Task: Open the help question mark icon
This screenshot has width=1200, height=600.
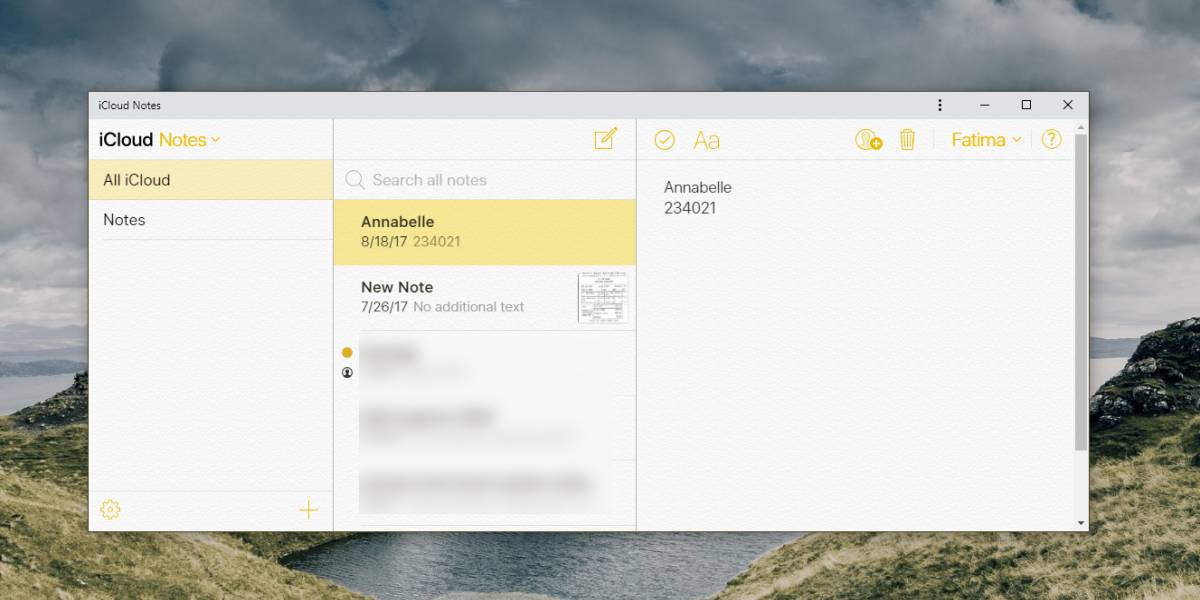Action: pos(1051,140)
